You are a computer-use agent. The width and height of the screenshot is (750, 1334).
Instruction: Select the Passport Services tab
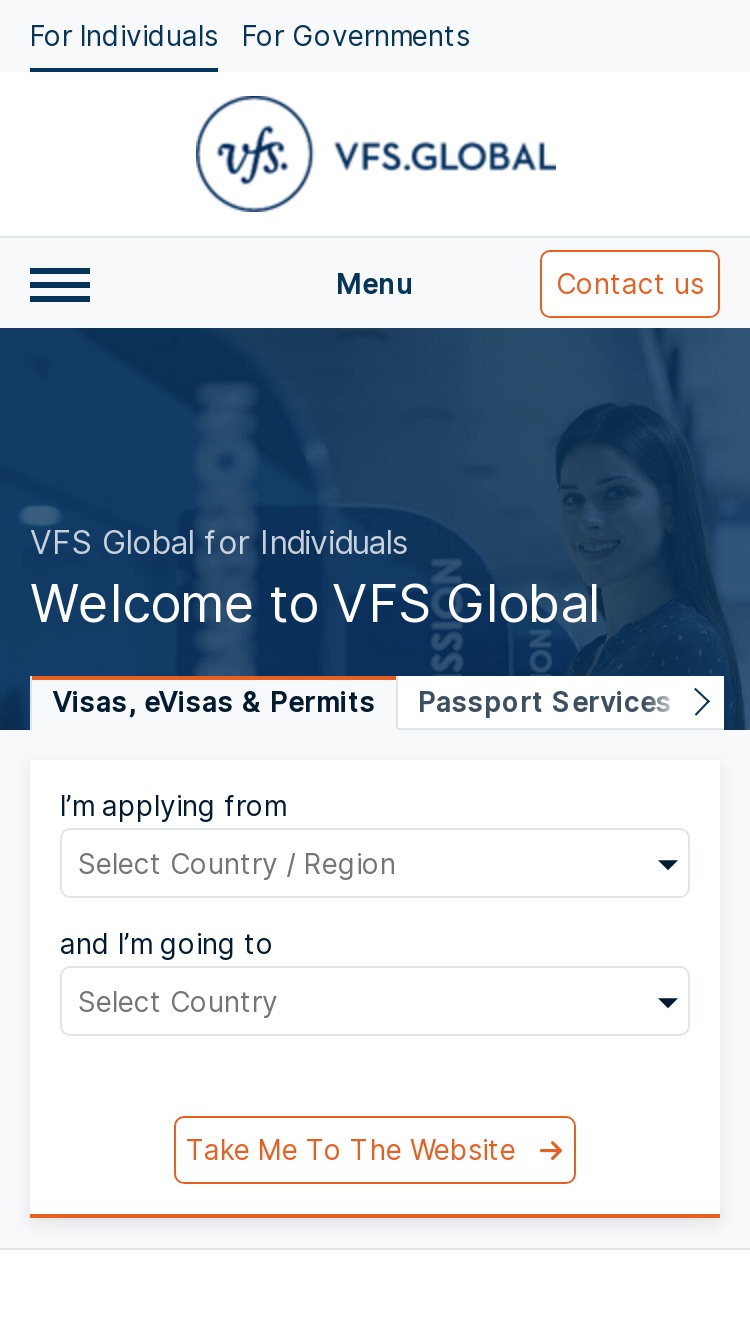pyautogui.click(x=544, y=703)
